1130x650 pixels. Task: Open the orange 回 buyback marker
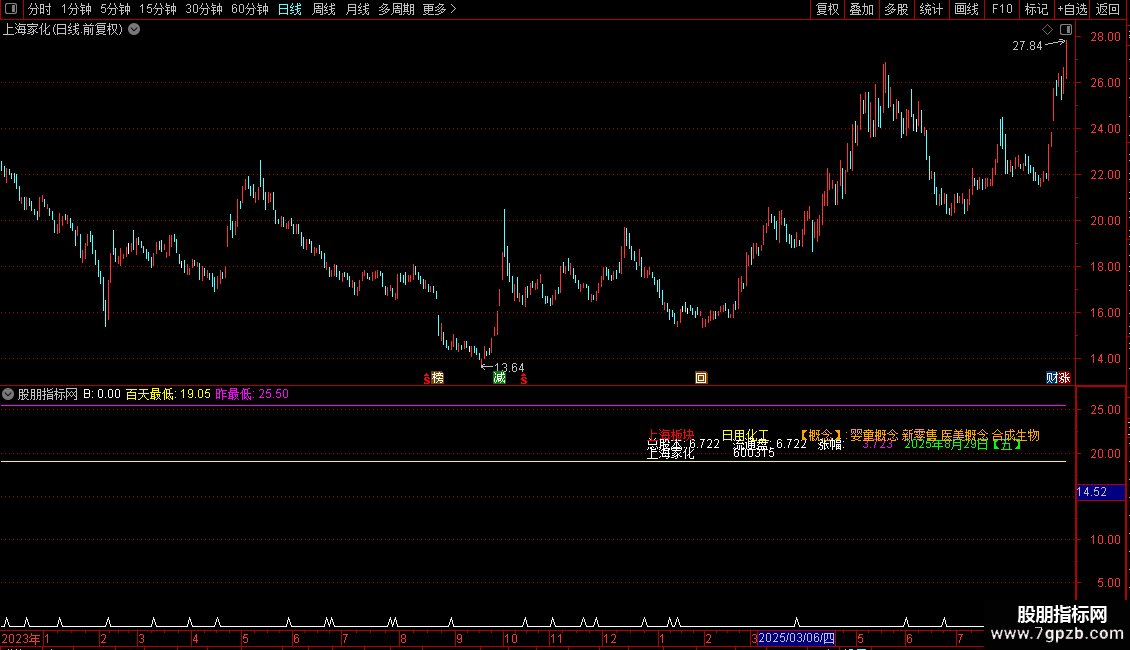click(x=700, y=378)
